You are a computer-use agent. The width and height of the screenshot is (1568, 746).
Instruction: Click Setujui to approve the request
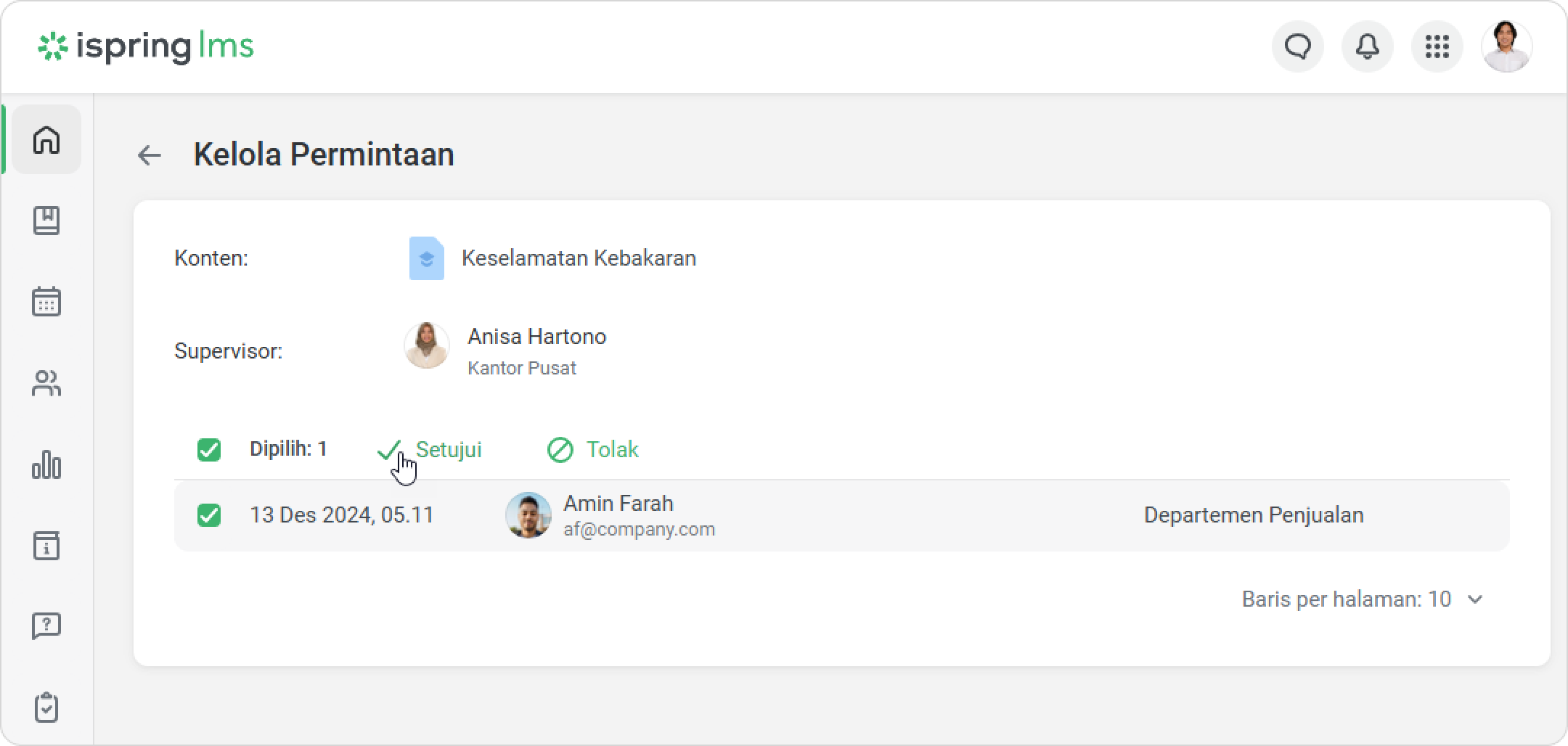coord(430,450)
